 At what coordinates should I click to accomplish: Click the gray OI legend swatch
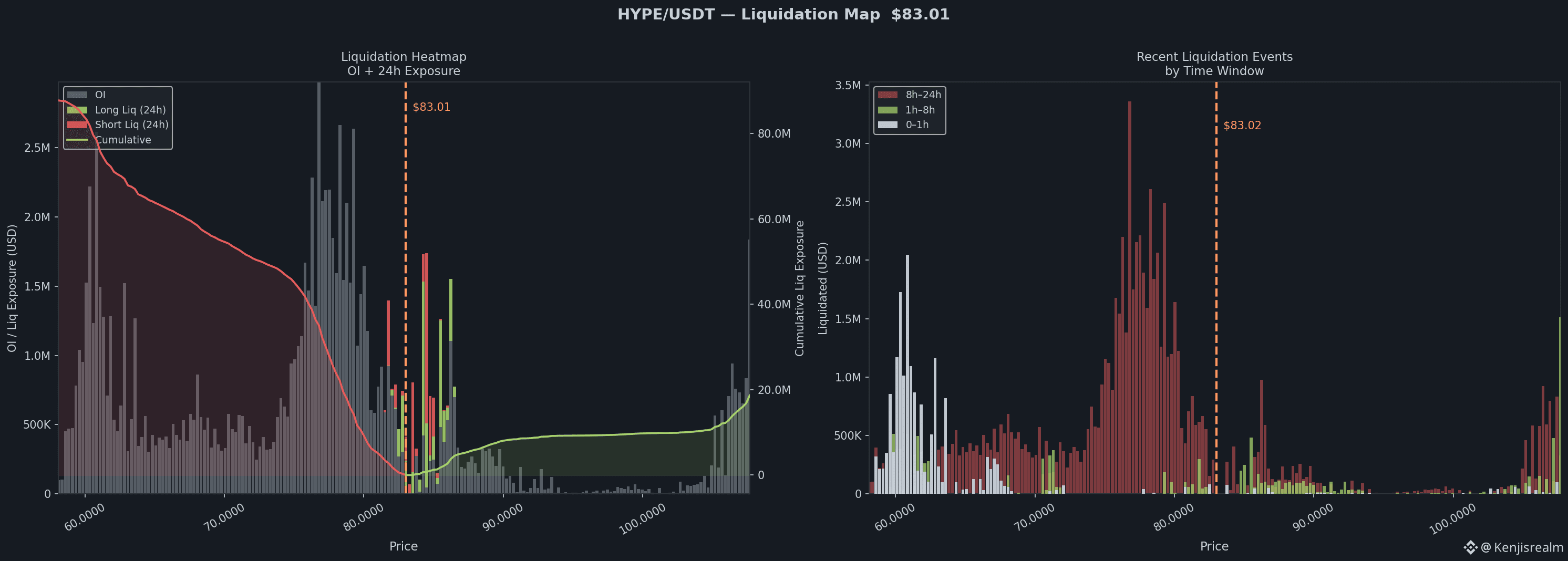(x=77, y=95)
